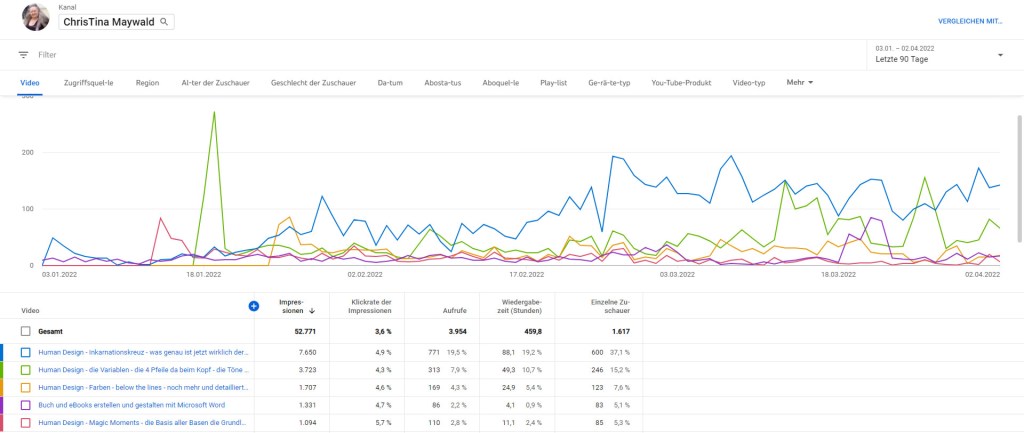The width and height of the screenshot is (1024, 433).
Task: Sort by the Aufrufe column header
Action: click(x=455, y=311)
